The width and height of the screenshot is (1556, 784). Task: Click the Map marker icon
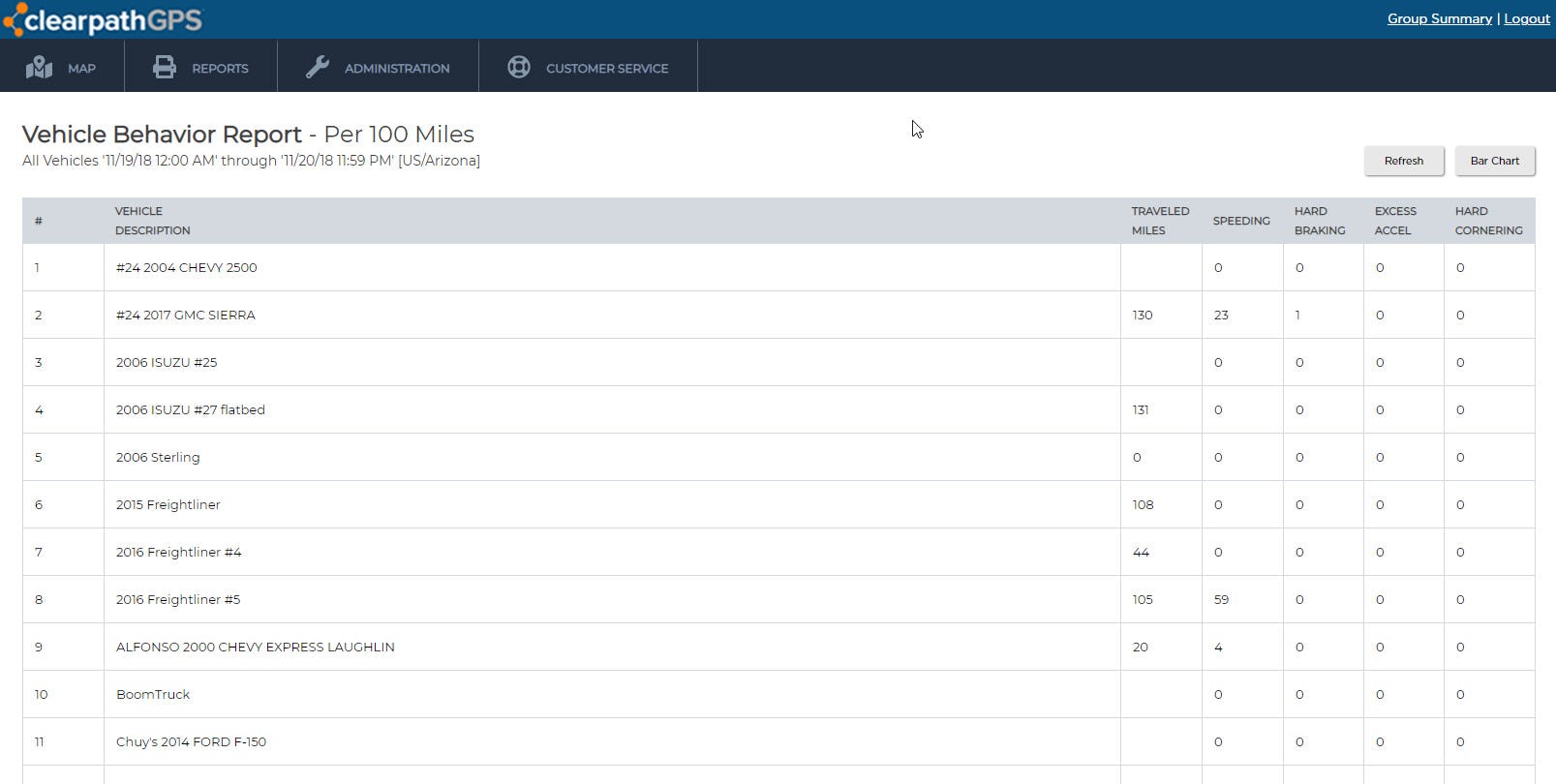pos(40,68)
